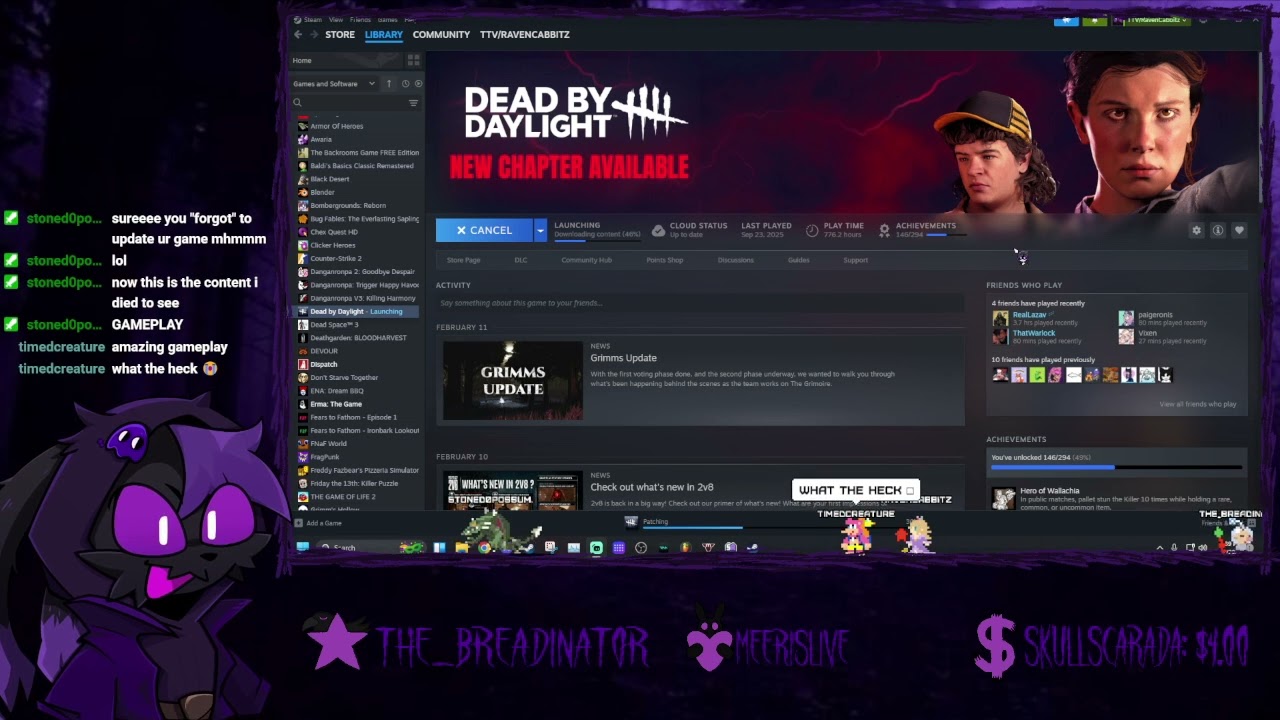This screenshot has height=720, width=1280.
Task: Open the DLC link
Action: 521,260
